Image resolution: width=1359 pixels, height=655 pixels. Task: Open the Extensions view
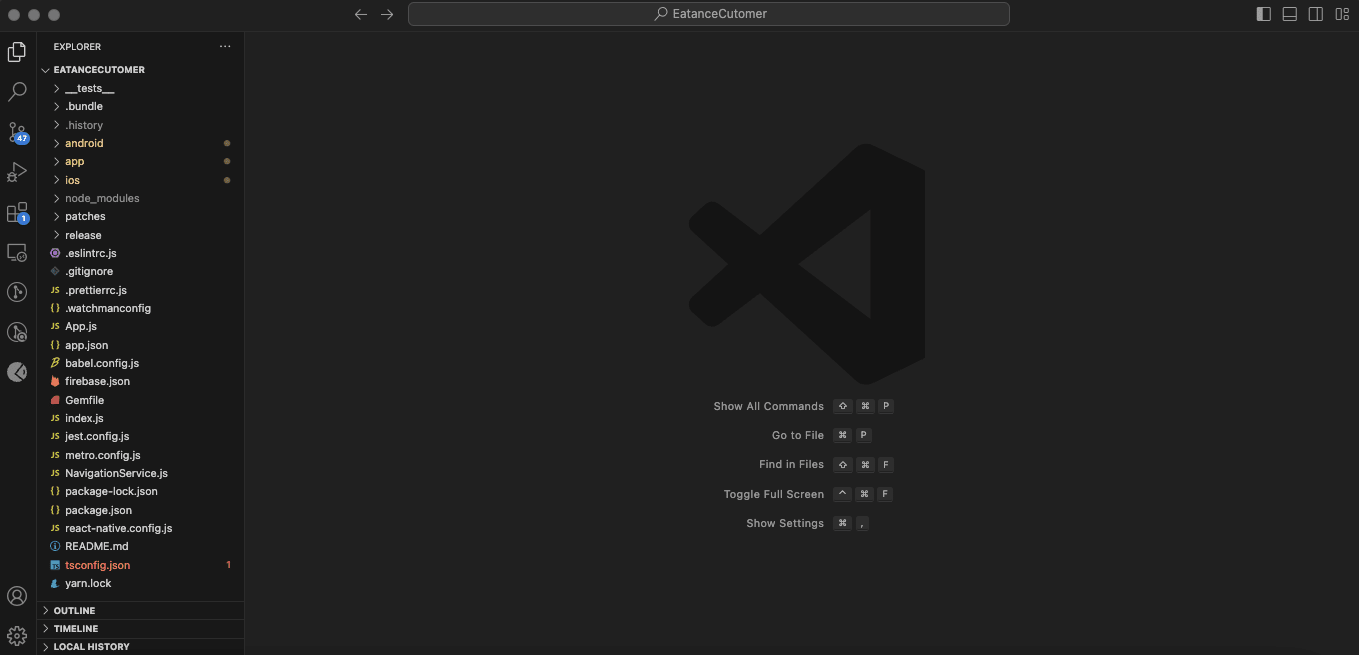(17, 213)
